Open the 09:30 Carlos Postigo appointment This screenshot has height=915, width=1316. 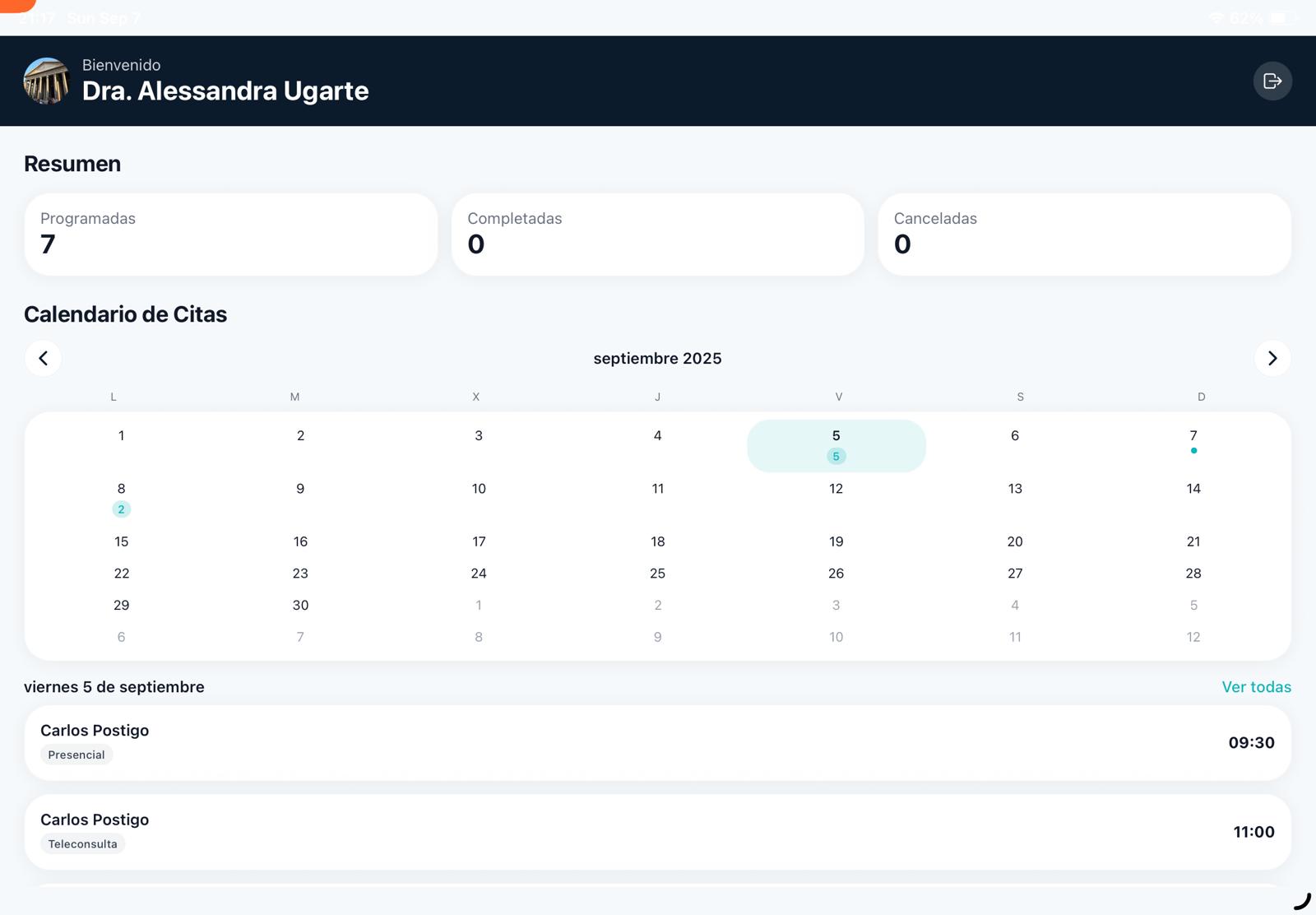point(657,742)
